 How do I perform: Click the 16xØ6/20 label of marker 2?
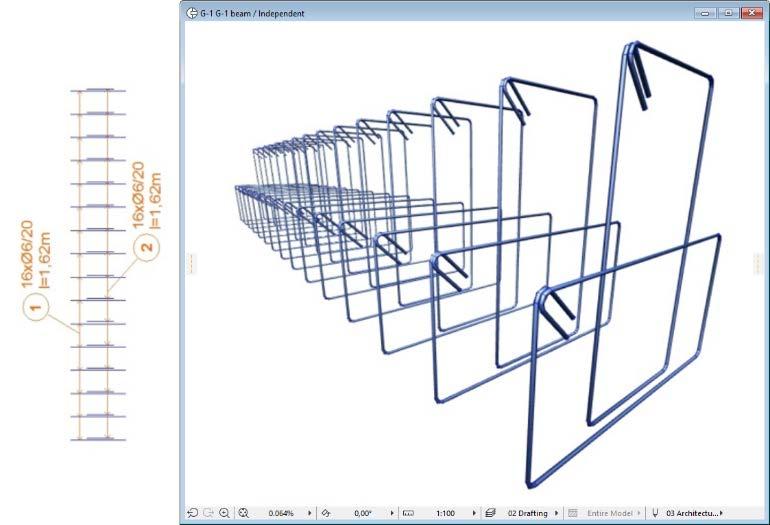138,195
